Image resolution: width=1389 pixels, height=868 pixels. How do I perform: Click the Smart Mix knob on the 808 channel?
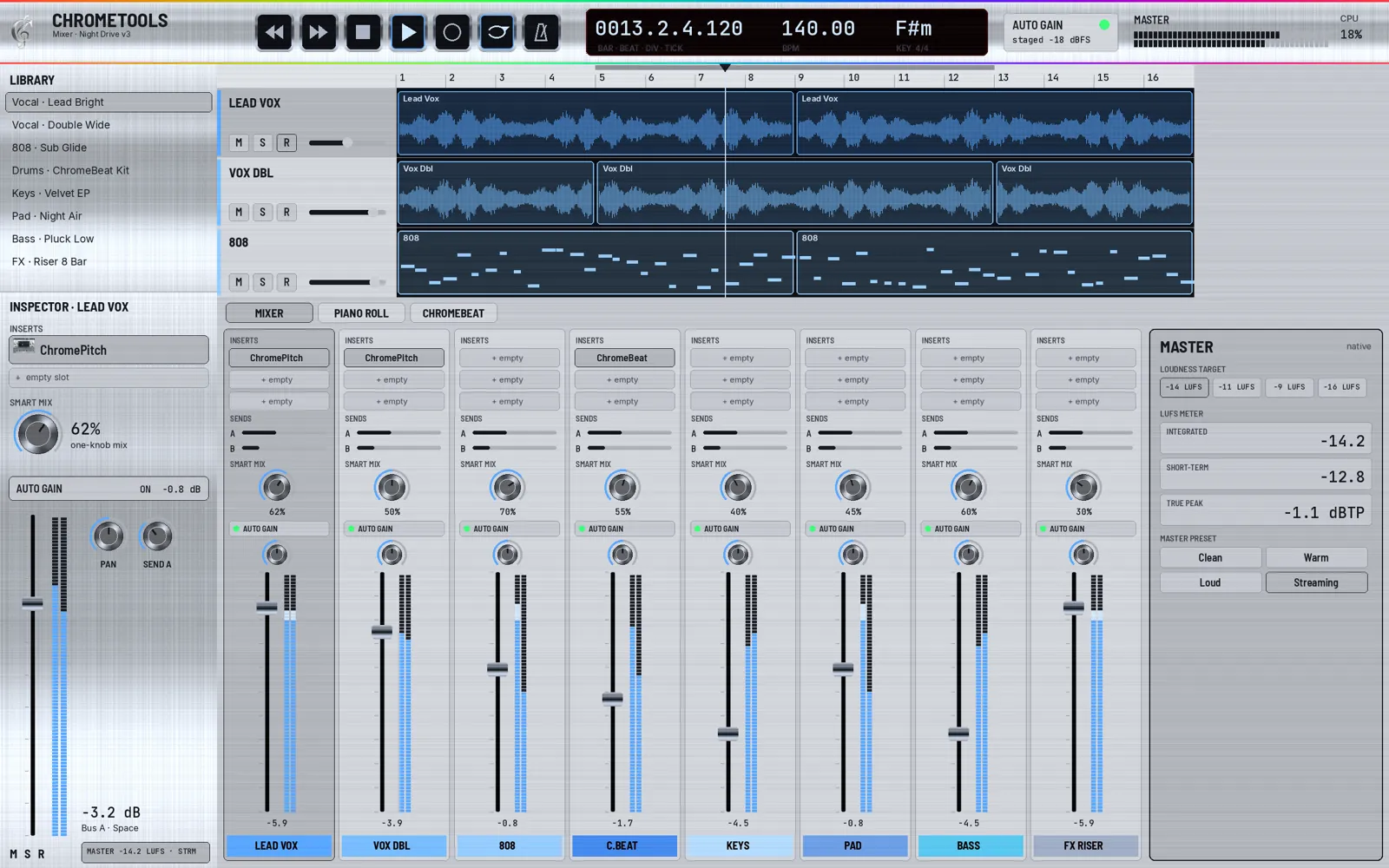[507, 487]
